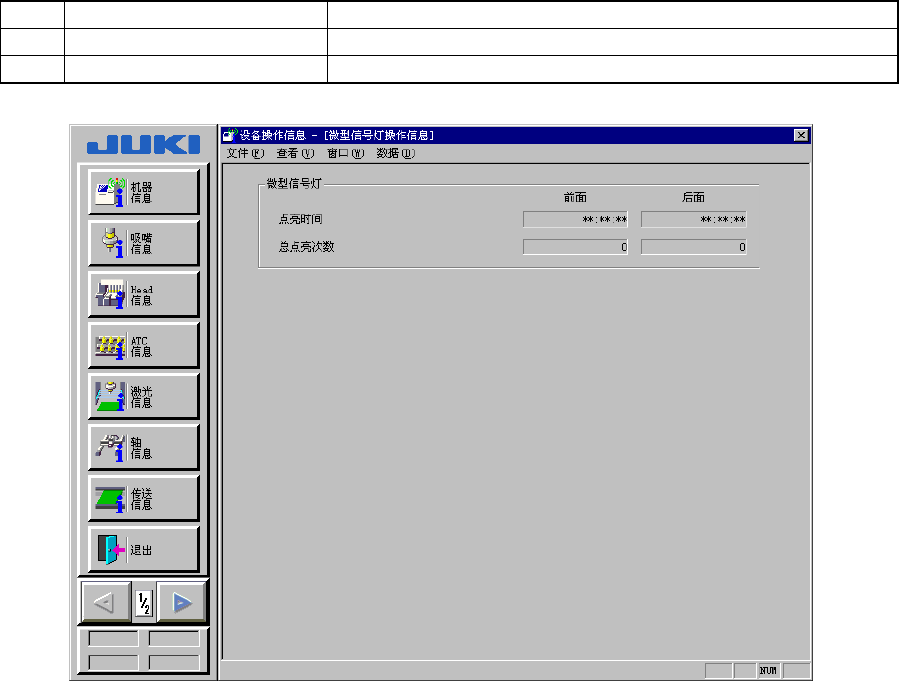Open the 机器信息 machine info page
The height and width of the screenshot is (681, 899).
click(144, 192)
